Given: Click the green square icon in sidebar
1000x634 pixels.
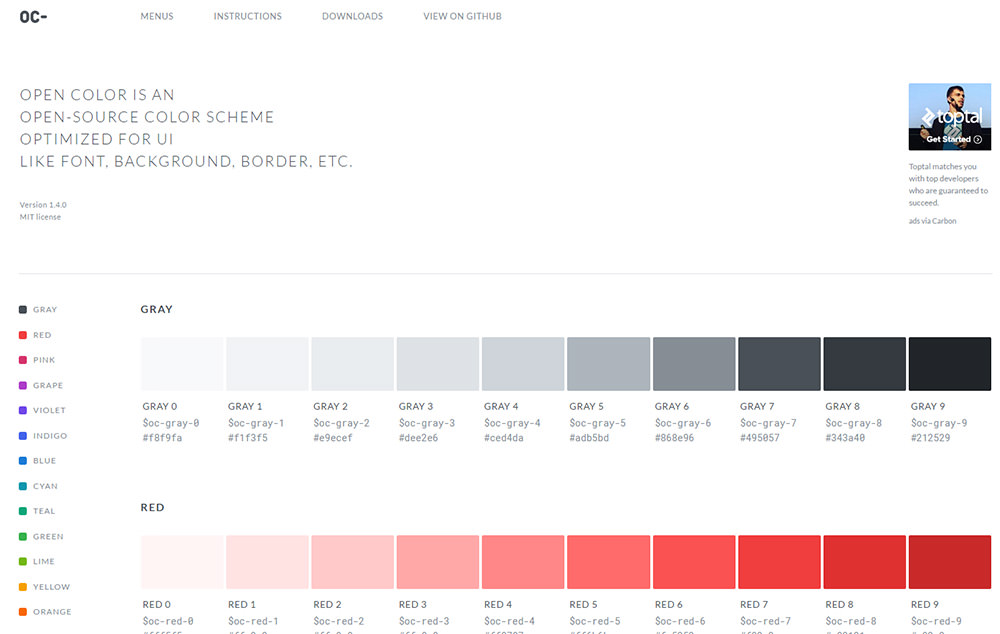Looking at the screenshot, I should [23, 536].
